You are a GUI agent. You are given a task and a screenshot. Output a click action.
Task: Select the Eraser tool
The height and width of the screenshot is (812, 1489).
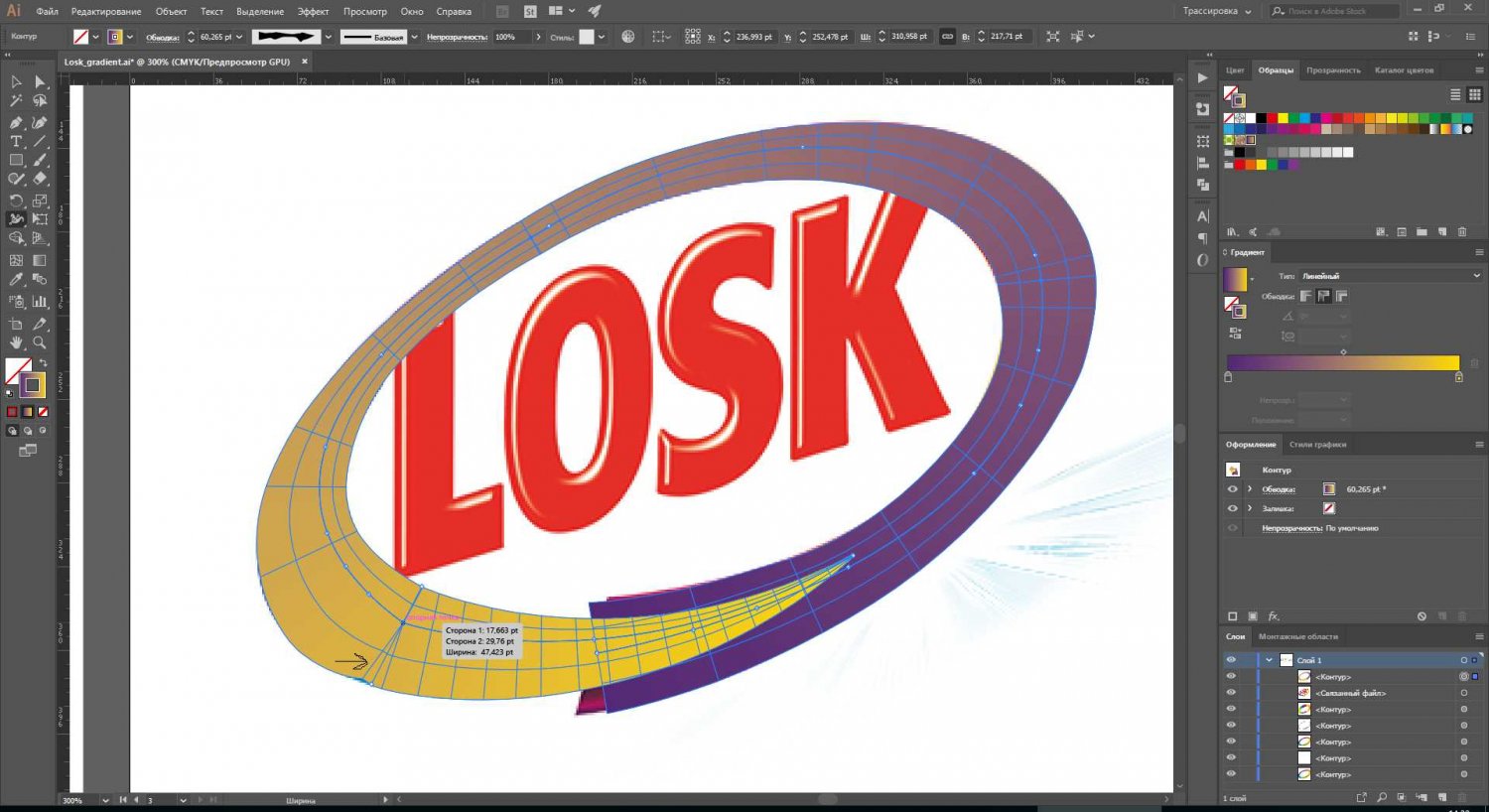coord(40,180)
